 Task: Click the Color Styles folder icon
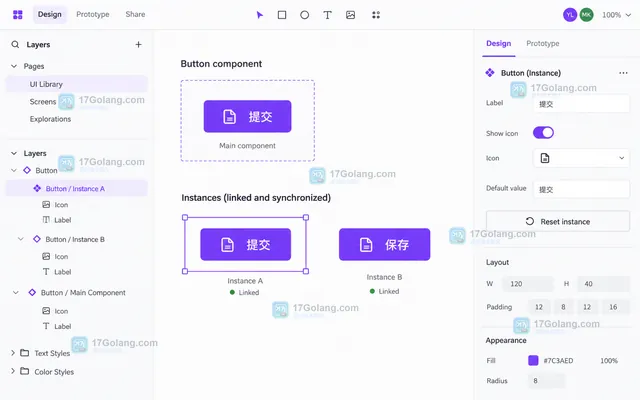(24, 371)
